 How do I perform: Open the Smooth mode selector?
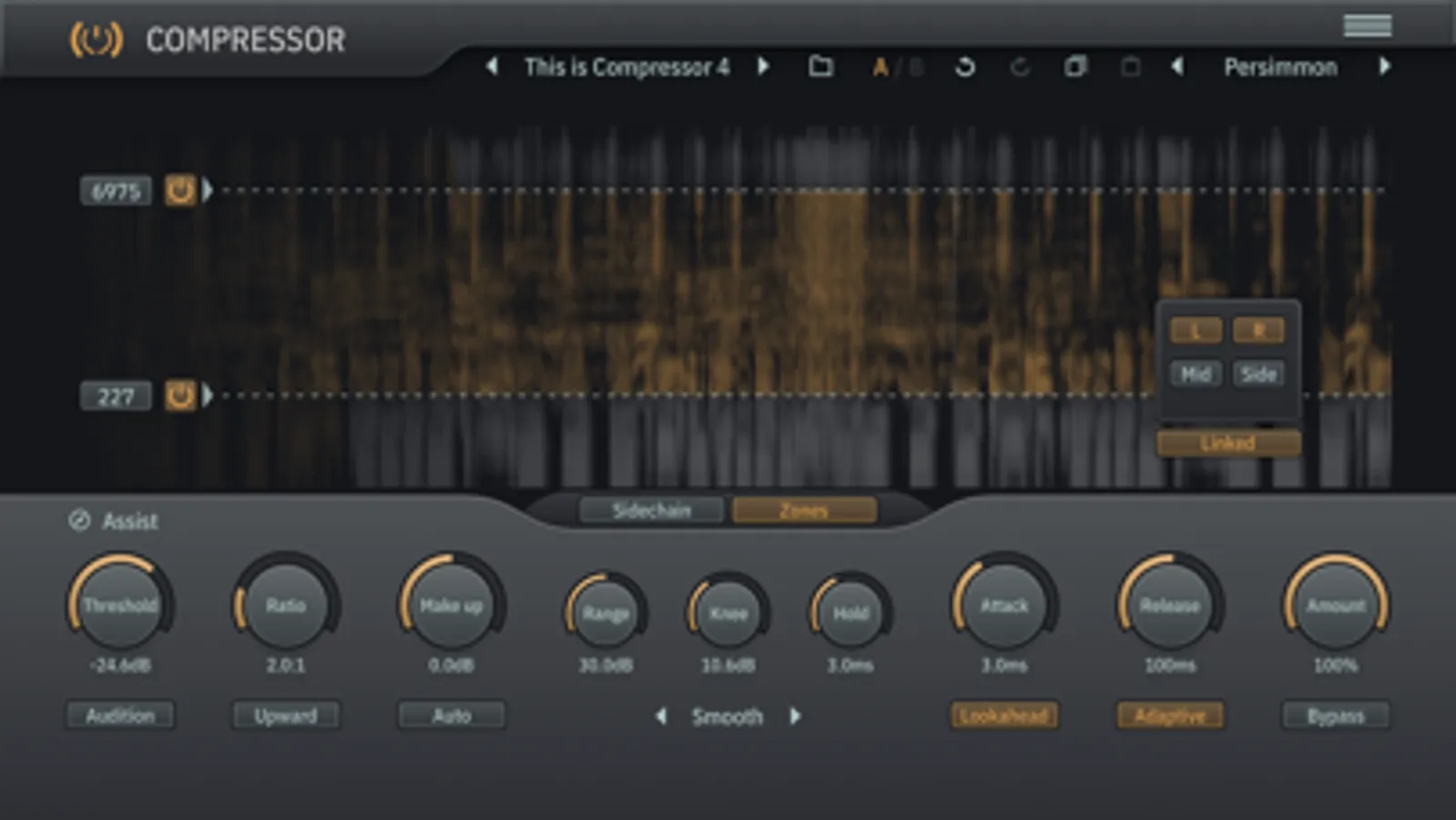click(x=728, y=717)
